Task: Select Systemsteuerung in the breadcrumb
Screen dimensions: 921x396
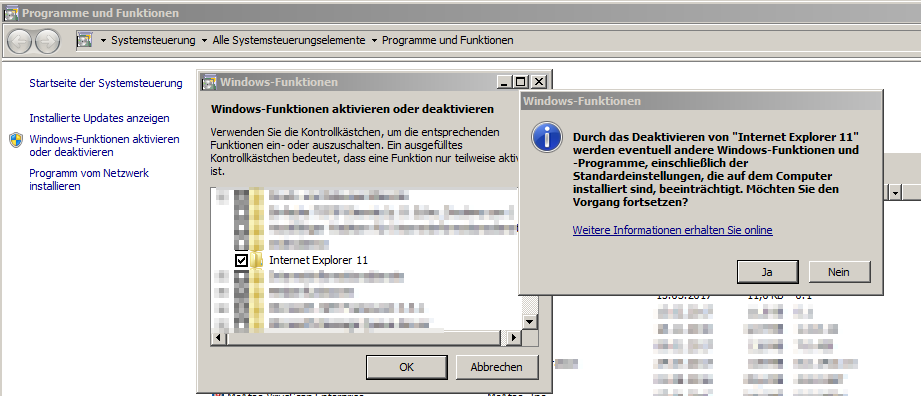Action: [153, 41]
